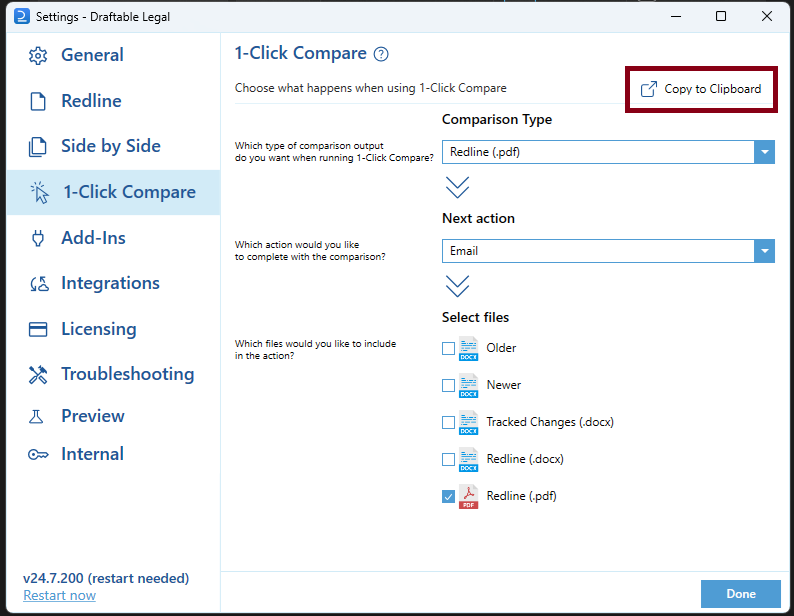Switch to Side by Side settings
The height and width of the screenshot is (616, 794).
[x=113, y=146]
